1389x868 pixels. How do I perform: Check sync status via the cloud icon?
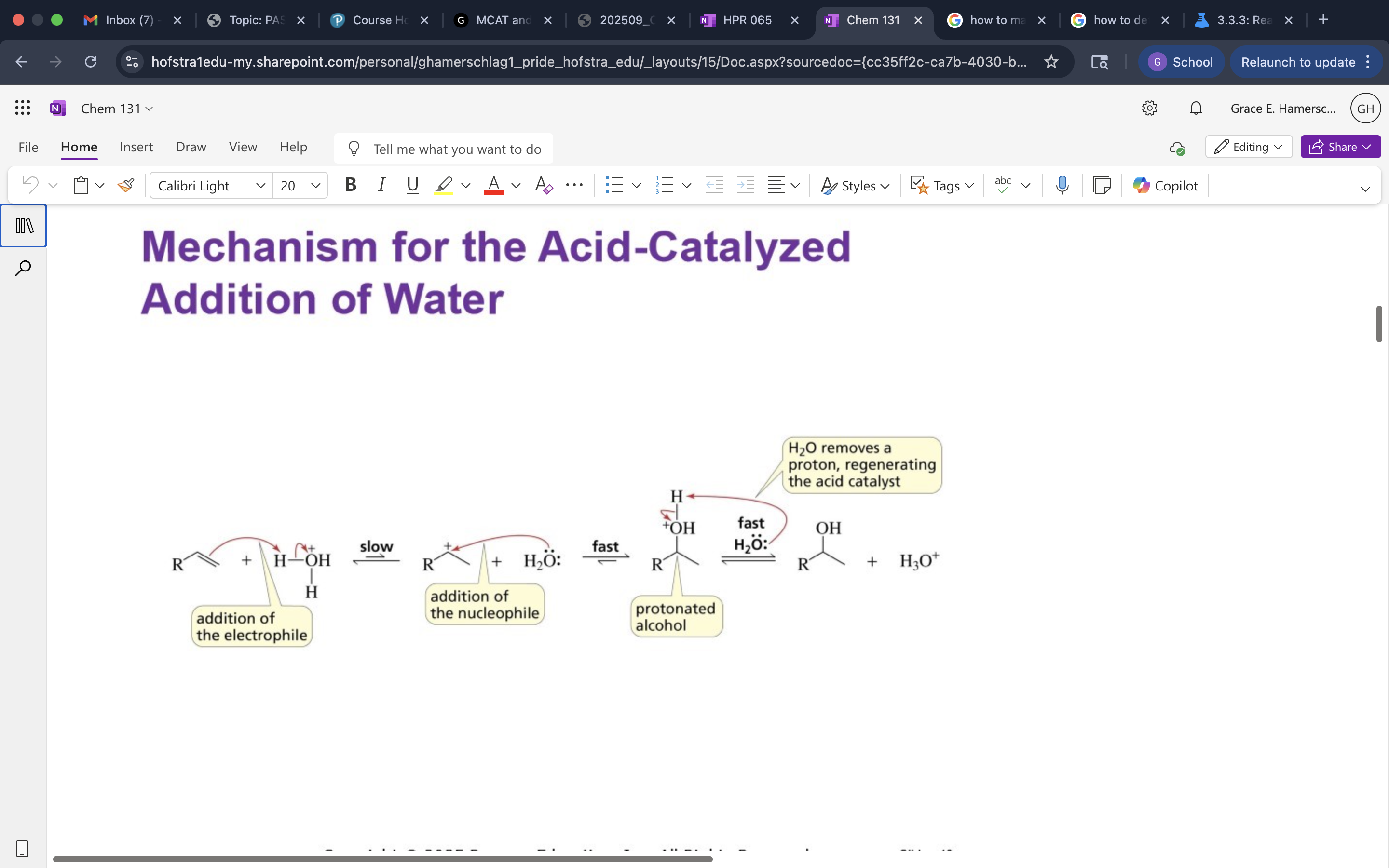coord(1177,148)
